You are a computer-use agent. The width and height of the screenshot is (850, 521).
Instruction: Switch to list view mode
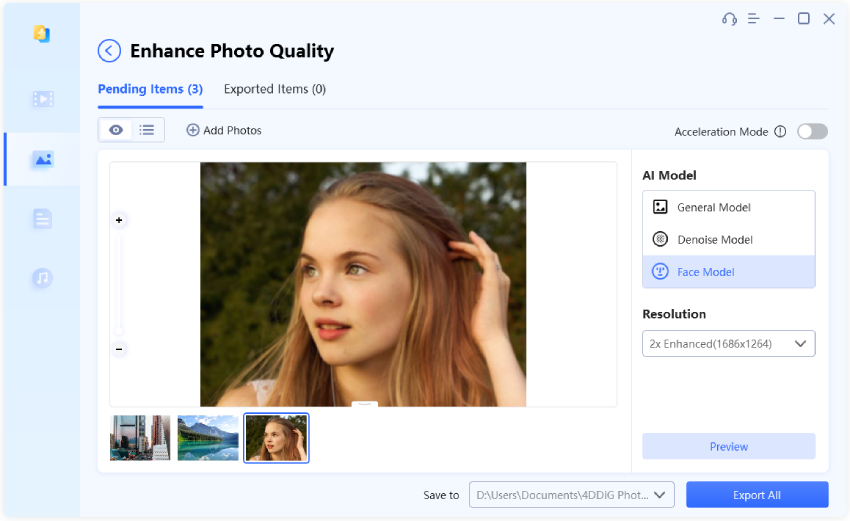pos(147,130)
